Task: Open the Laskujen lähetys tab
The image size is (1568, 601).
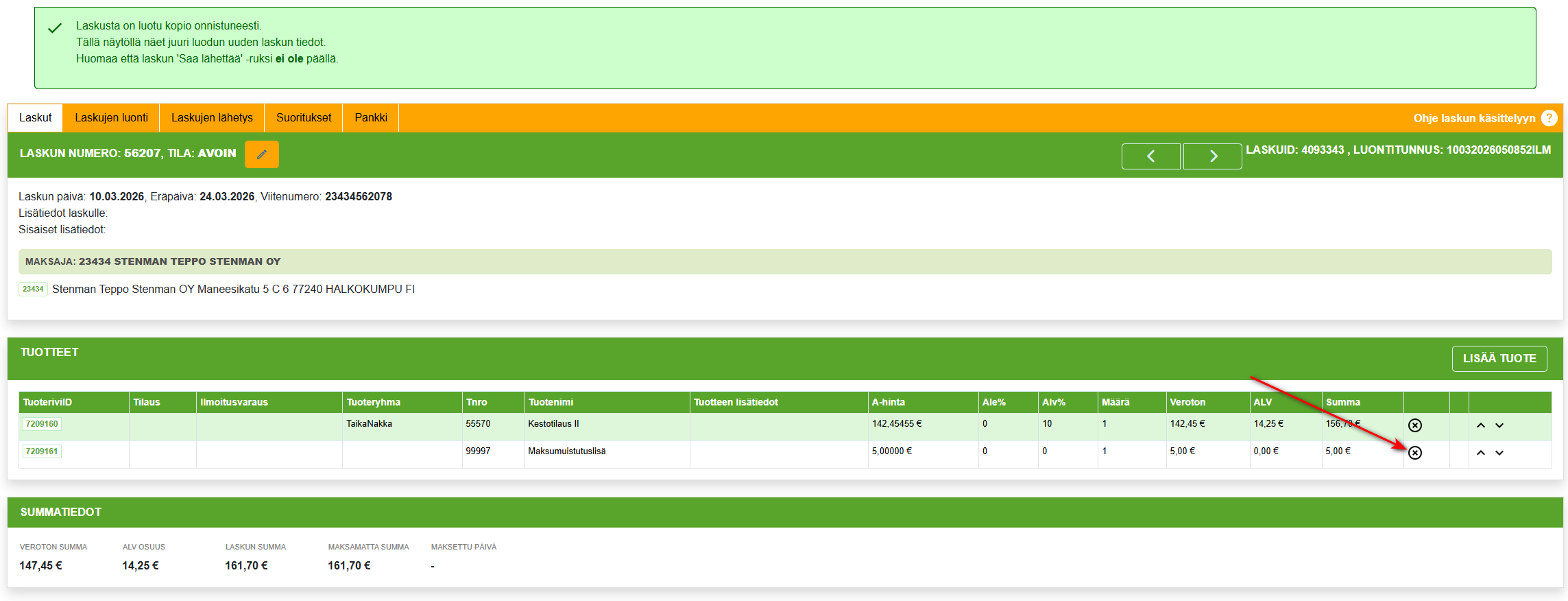Action: 212,118
